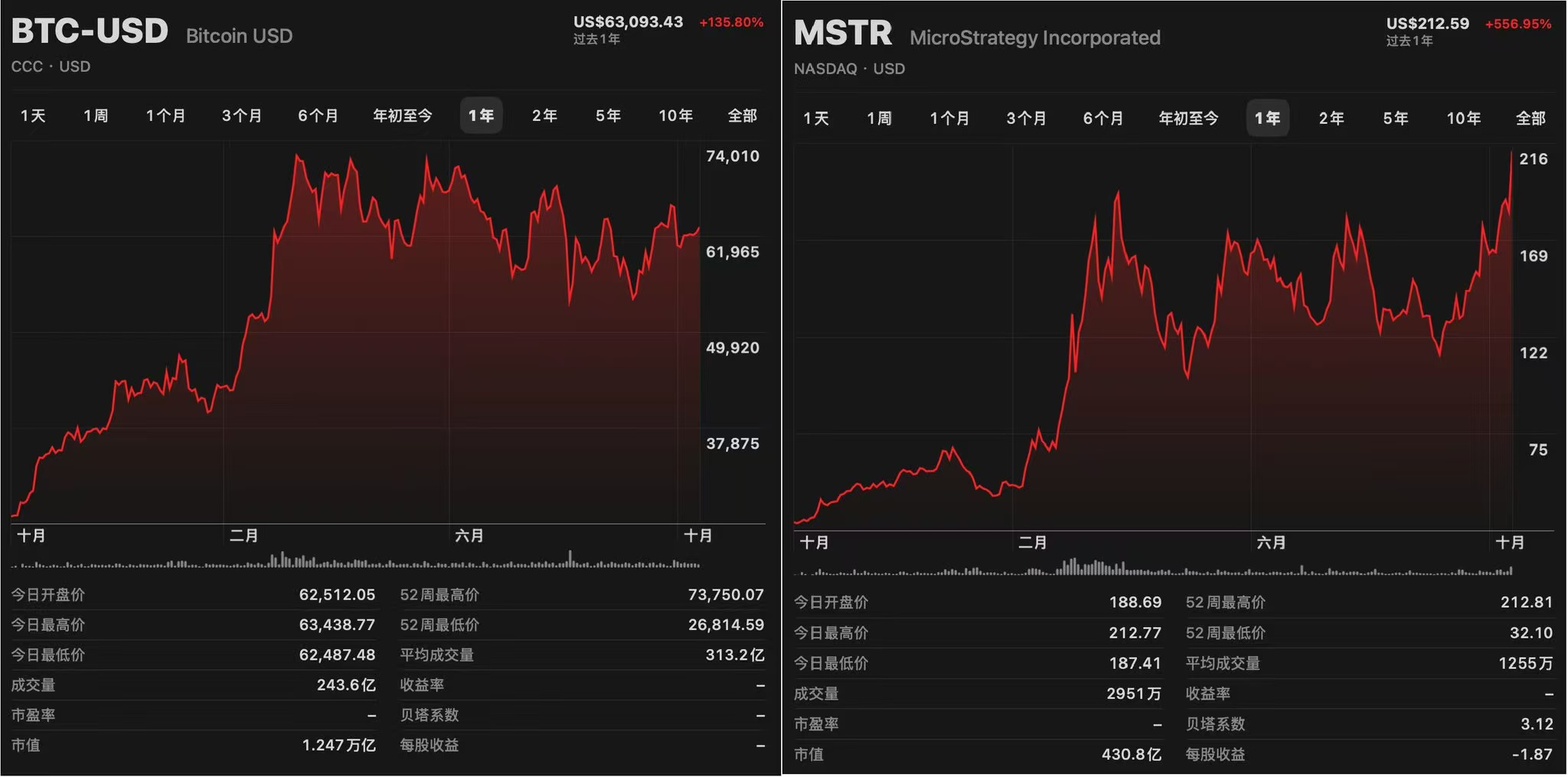Click the selected 1年 tab on BTC-USD
Screen dimensions: 1568x777
click(481, 116)
